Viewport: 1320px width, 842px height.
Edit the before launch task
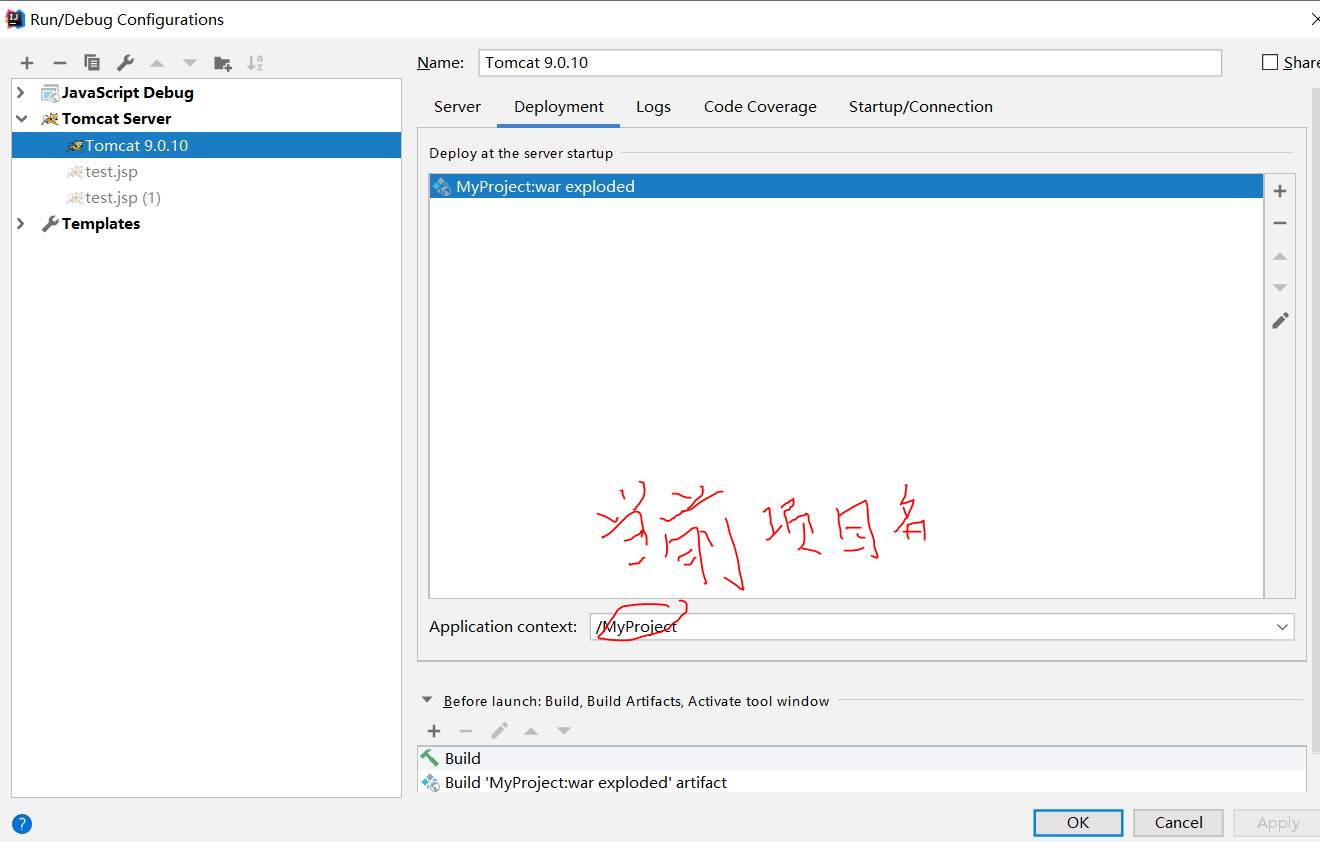pos(499,731)
